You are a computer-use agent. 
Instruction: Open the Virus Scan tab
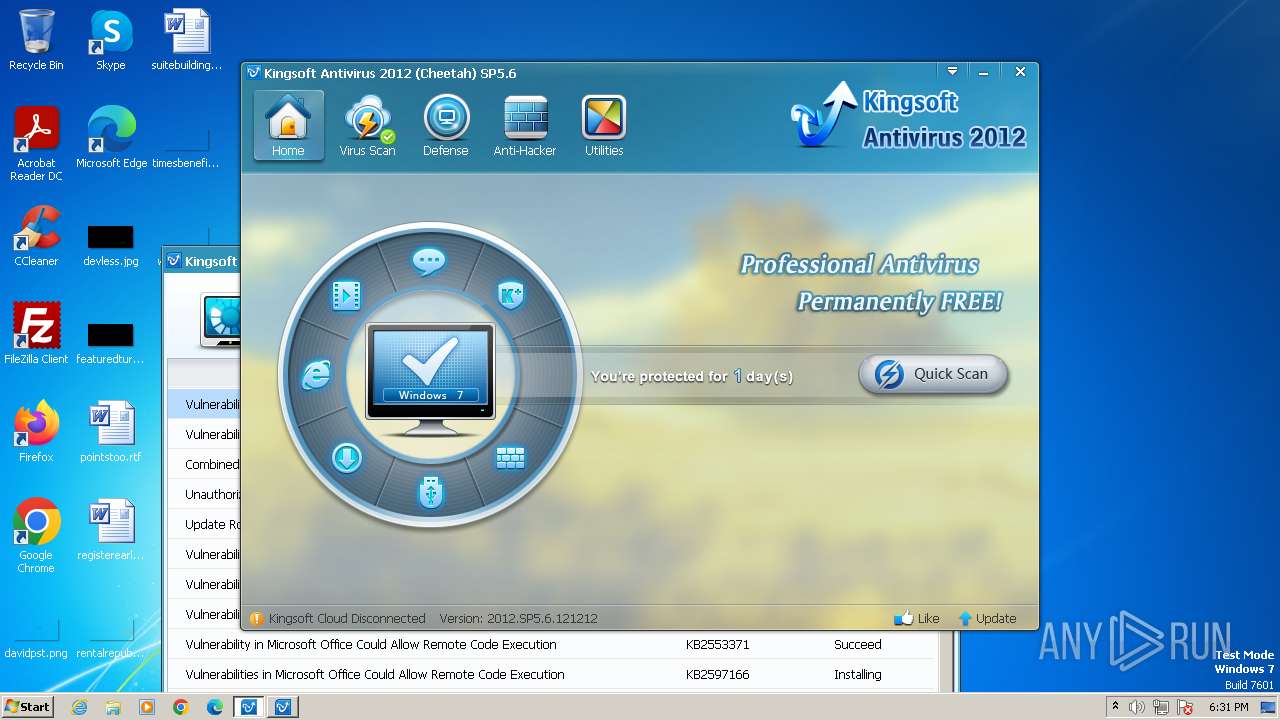[367, 126]
